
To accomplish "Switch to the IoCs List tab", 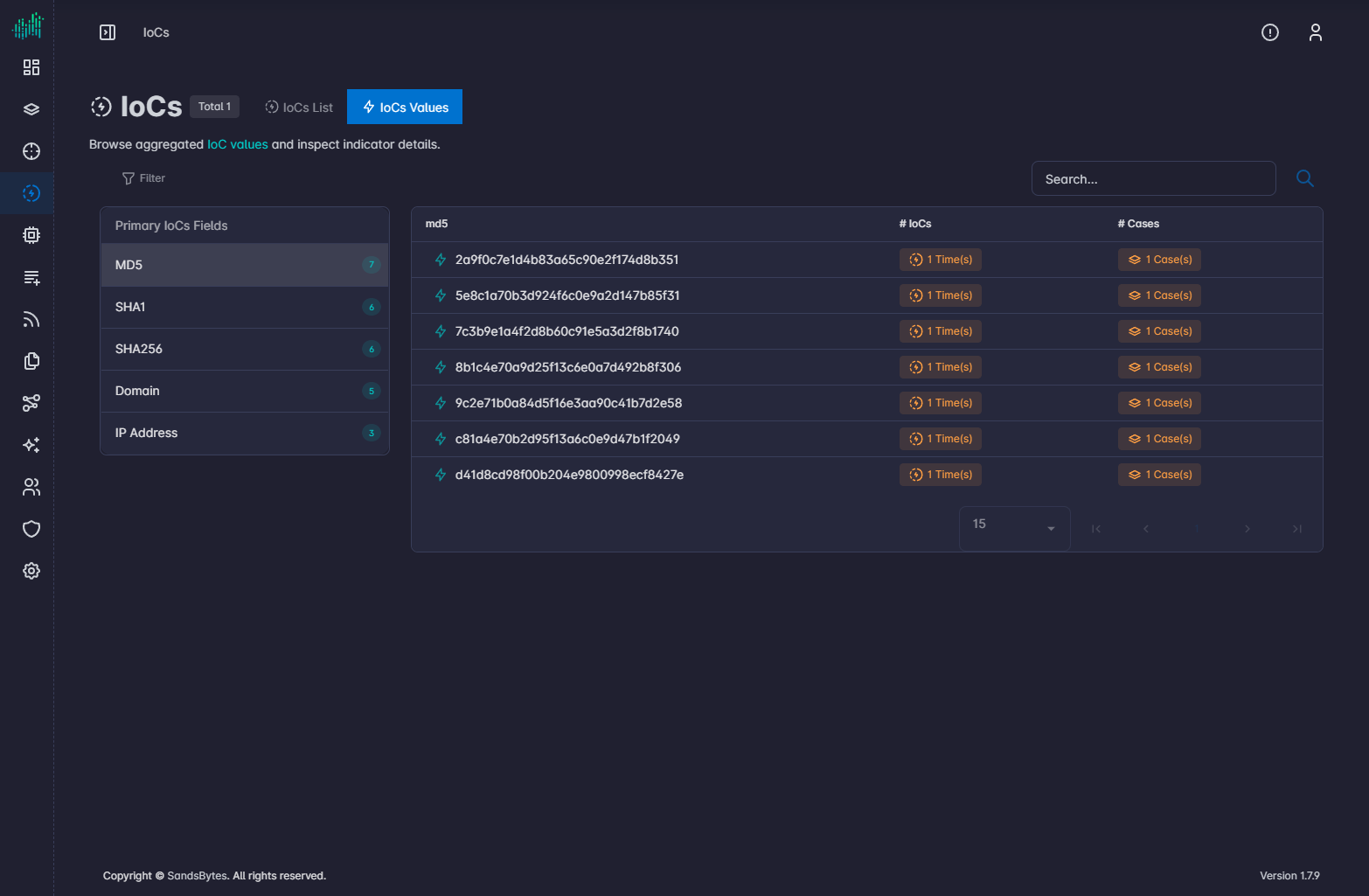I will coord(299,108).
